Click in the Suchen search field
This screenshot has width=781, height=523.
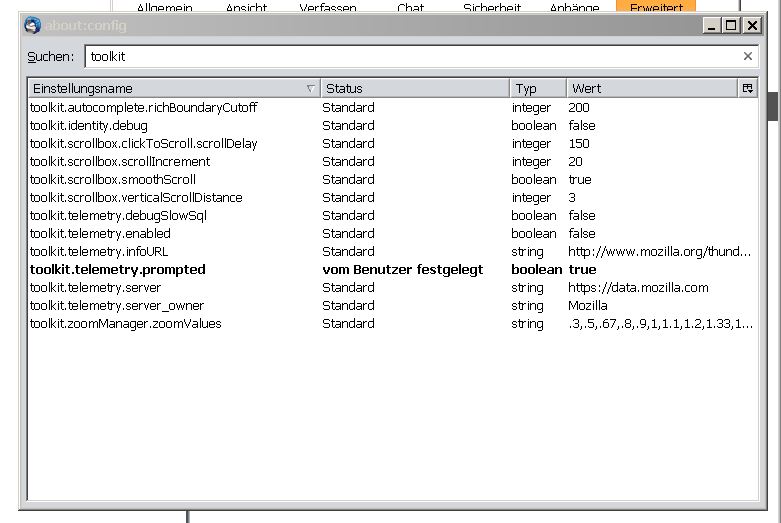pyautogui.click(x=410, y=57)
